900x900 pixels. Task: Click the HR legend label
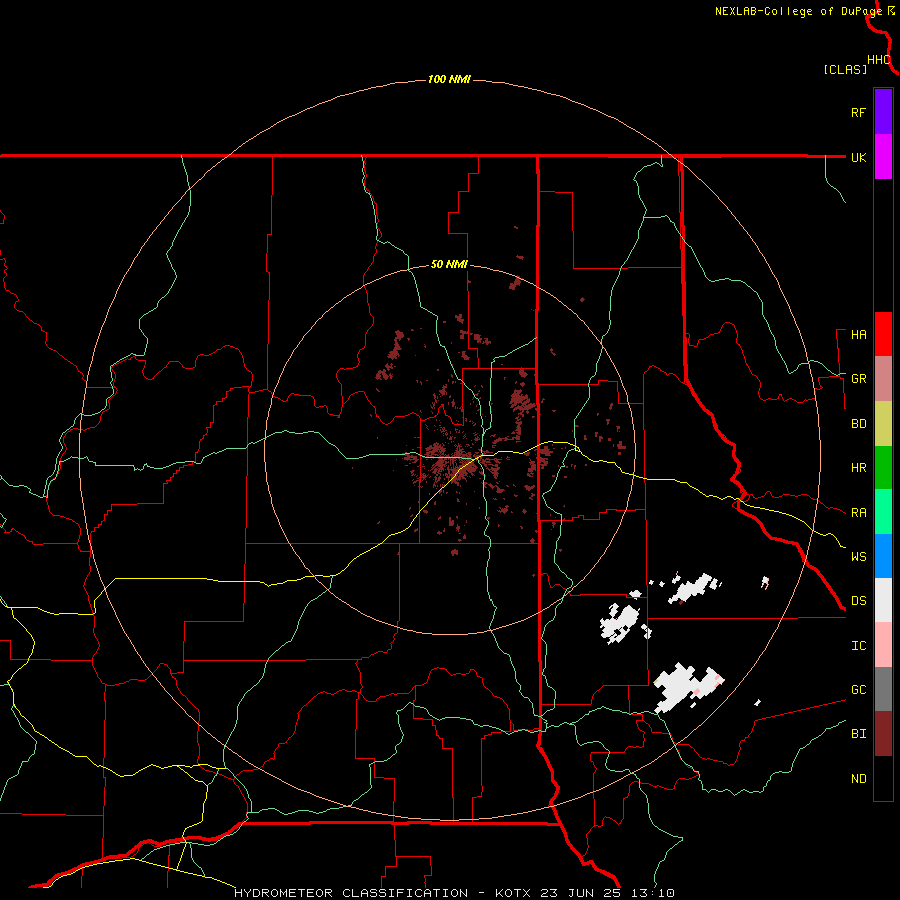858,468
